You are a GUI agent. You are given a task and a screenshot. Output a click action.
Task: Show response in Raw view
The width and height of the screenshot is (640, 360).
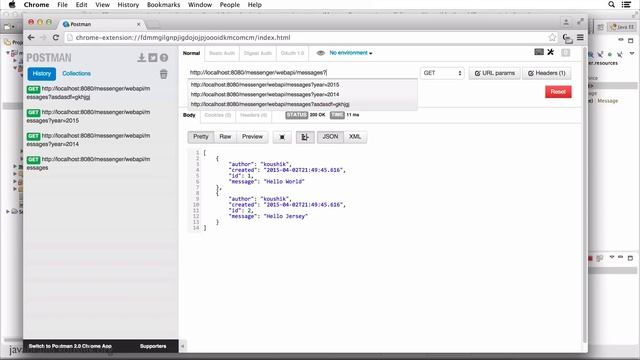(225, 137)
